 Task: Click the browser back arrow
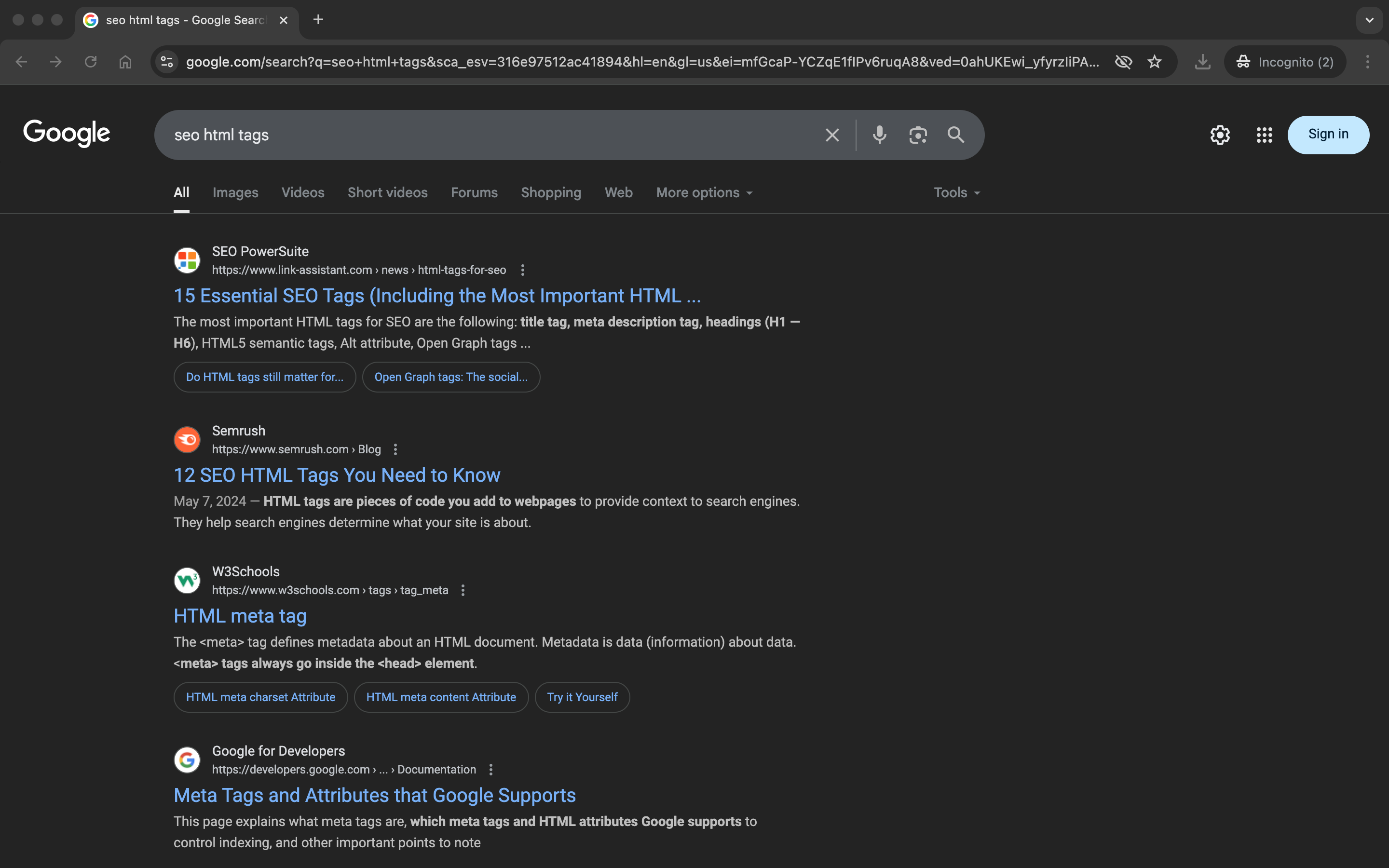pyautogui.click(x=21, y=62)
